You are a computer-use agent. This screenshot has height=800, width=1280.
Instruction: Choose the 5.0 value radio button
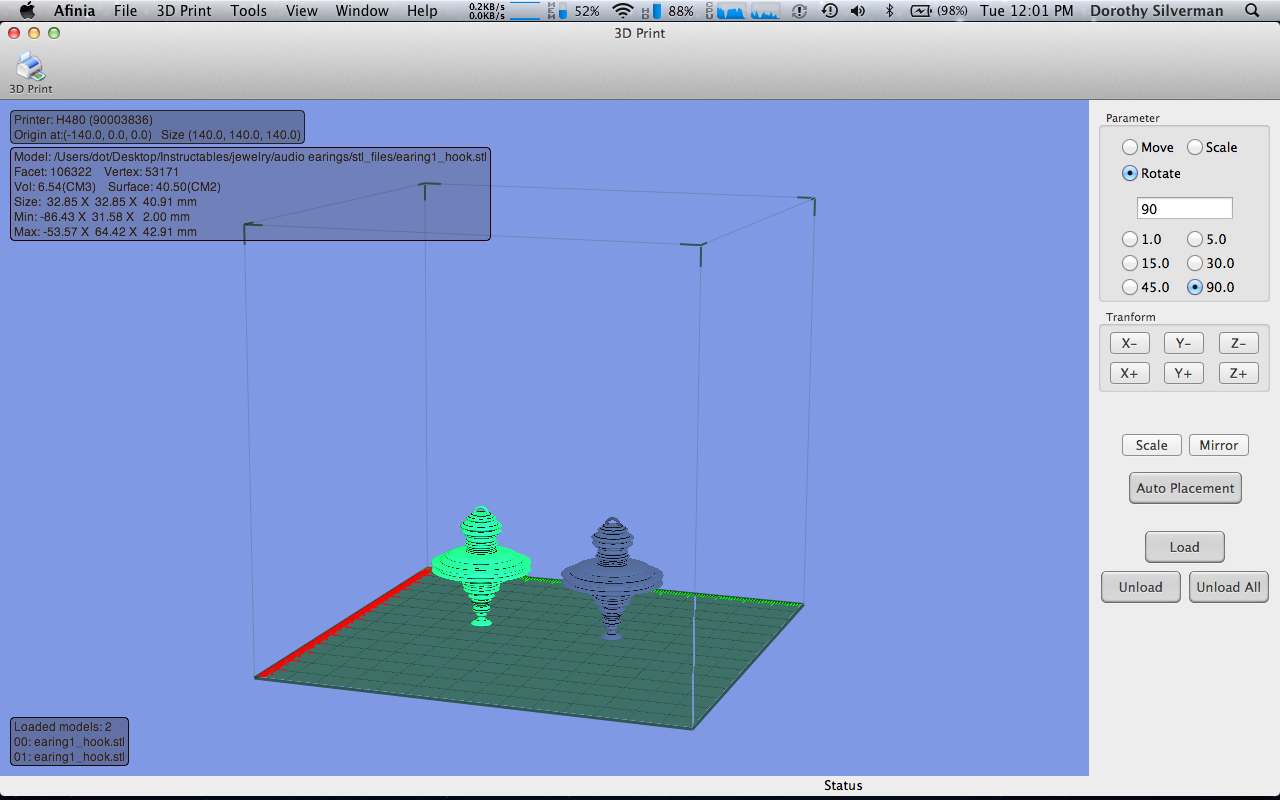[x=1195, y=239]
